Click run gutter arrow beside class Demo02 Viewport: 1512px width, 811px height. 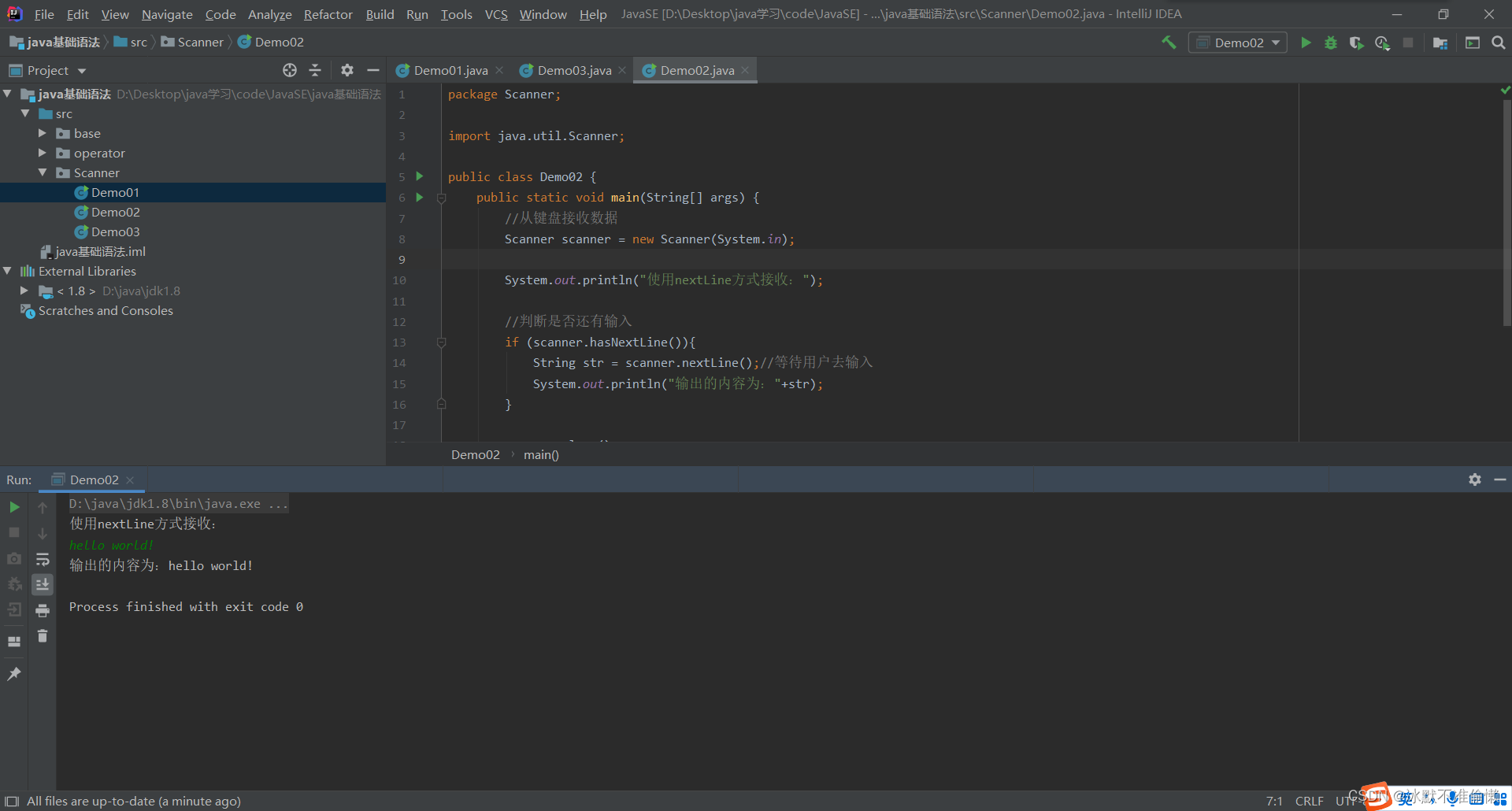pyautogui.click(x=420, y=176)
